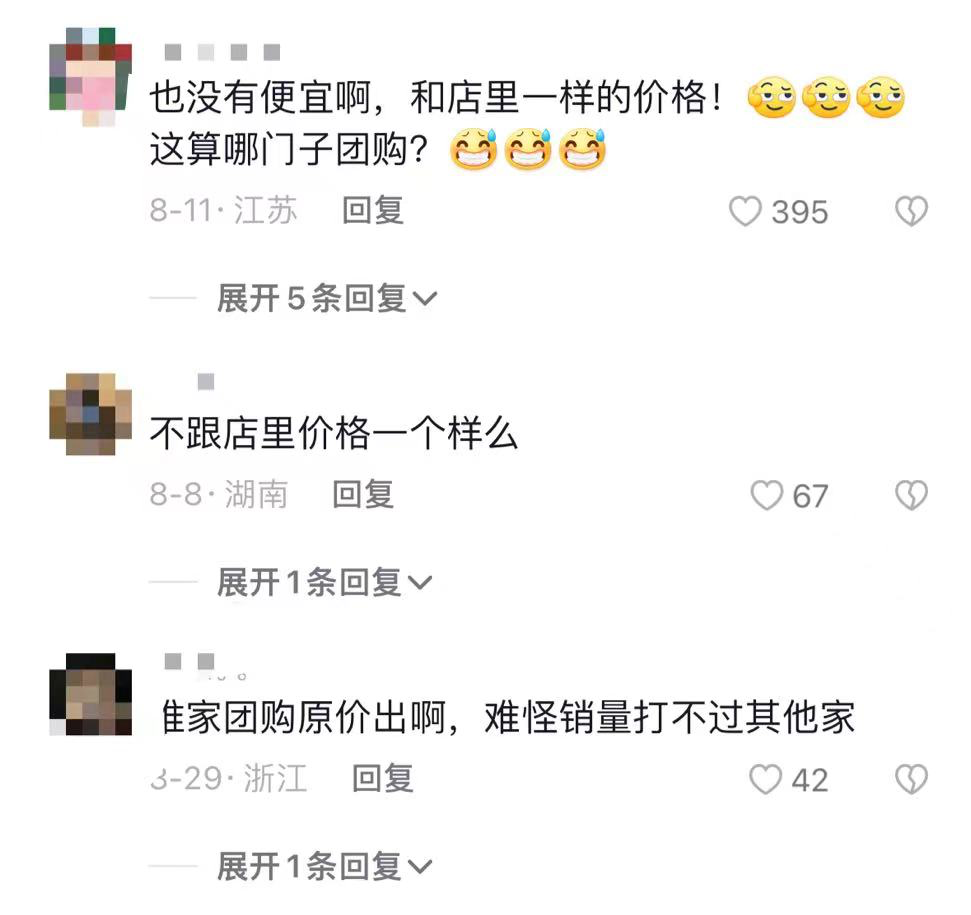This screenshot has height=915, width=971.
Task: Open the Zhejiang commenter's avatar
Action: pyautogui.click(x=90, y=694)
